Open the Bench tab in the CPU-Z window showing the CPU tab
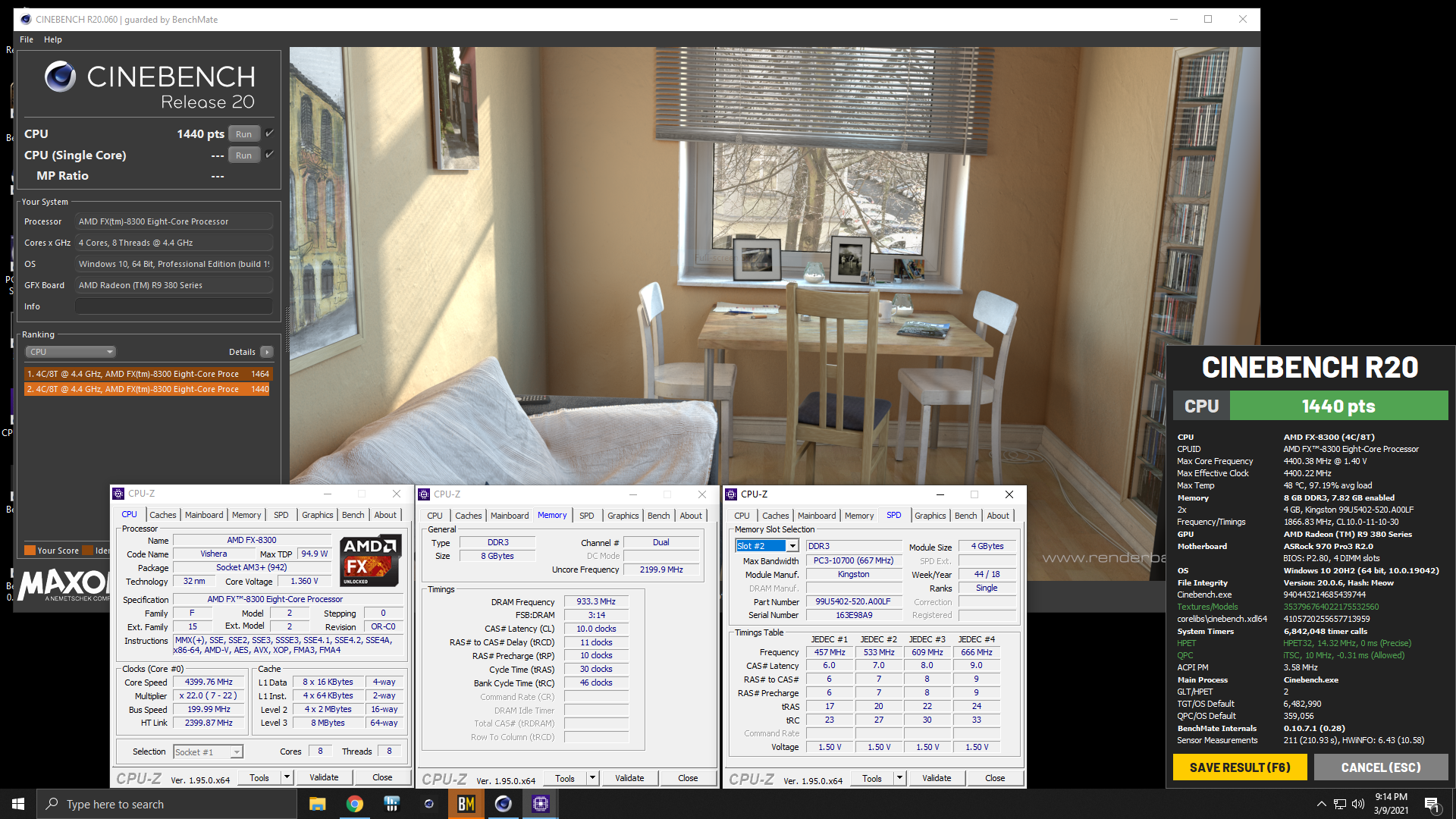The width and height of the screenshot is (1456, 819). [353, 515]
